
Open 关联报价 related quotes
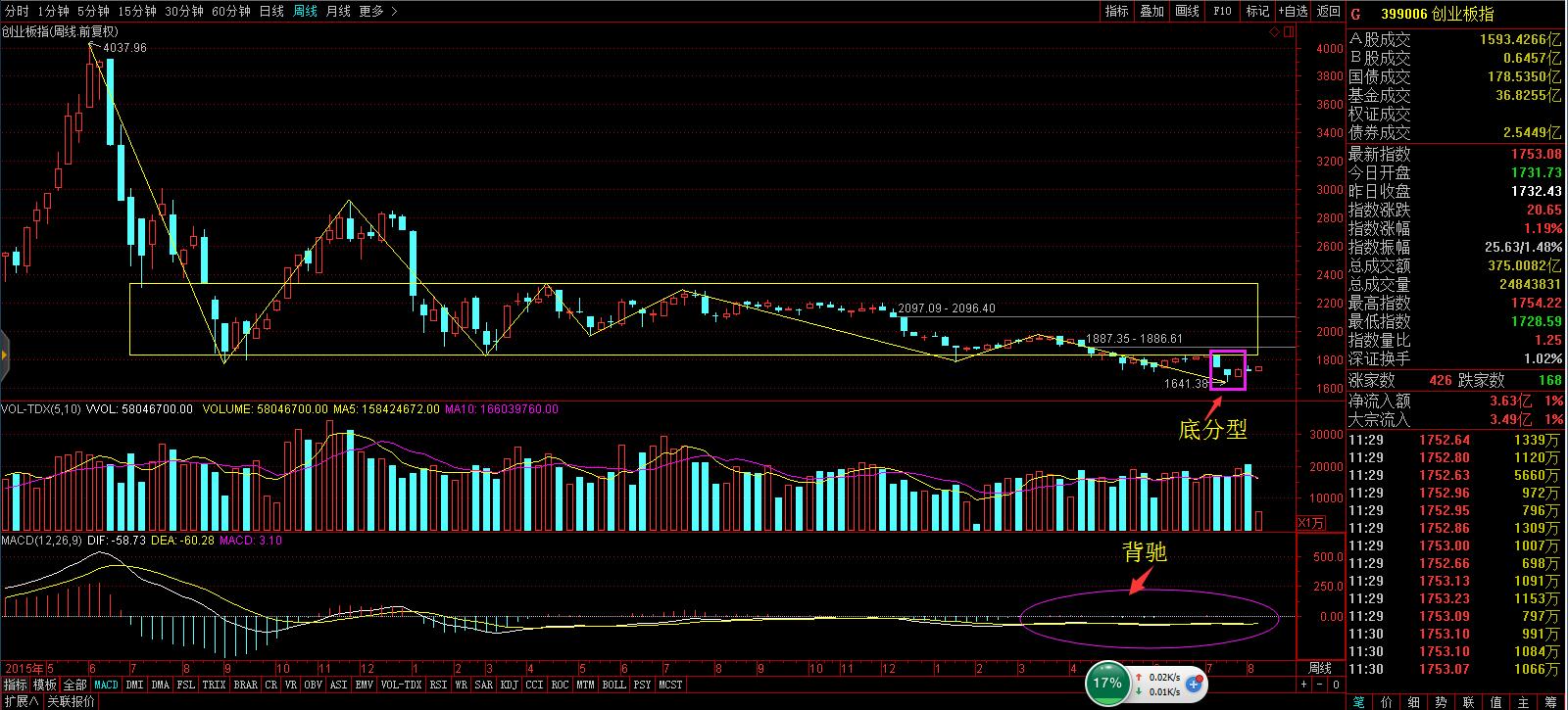coord(71,701)
